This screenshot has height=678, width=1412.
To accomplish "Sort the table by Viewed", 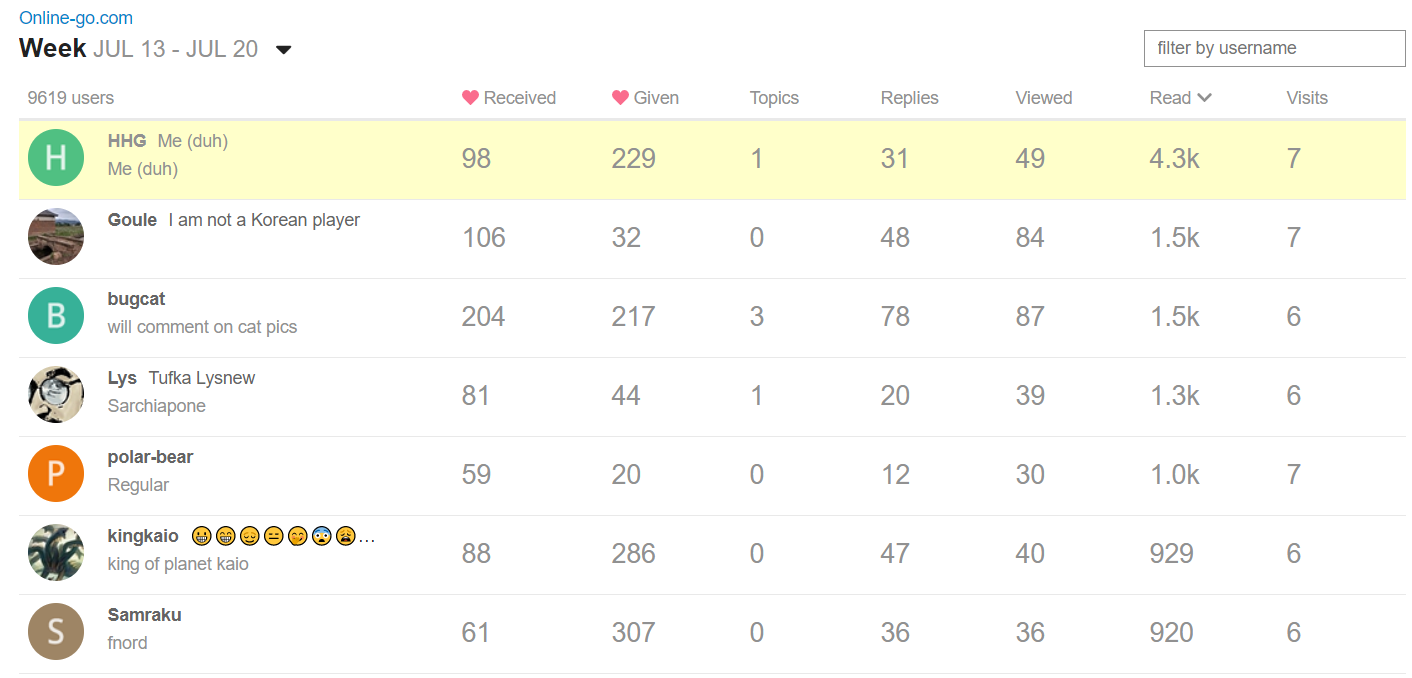I will (1043, 98).
